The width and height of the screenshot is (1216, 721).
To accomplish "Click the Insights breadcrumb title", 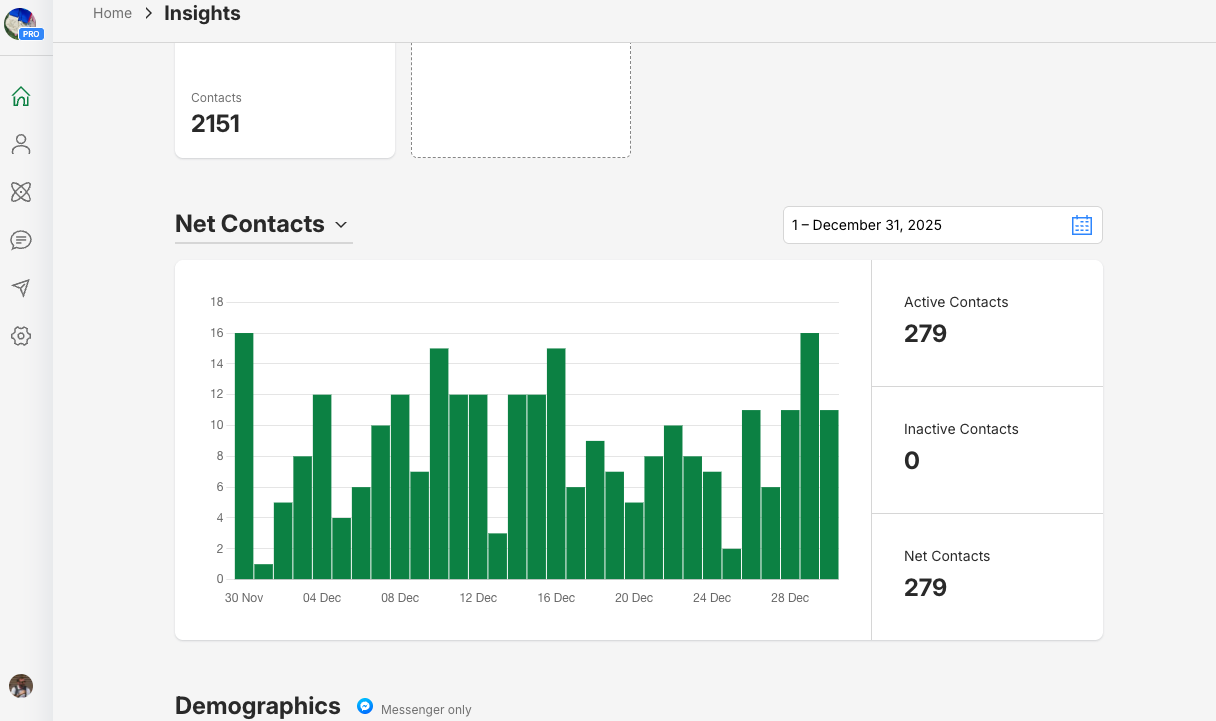I will click(202, 13).
